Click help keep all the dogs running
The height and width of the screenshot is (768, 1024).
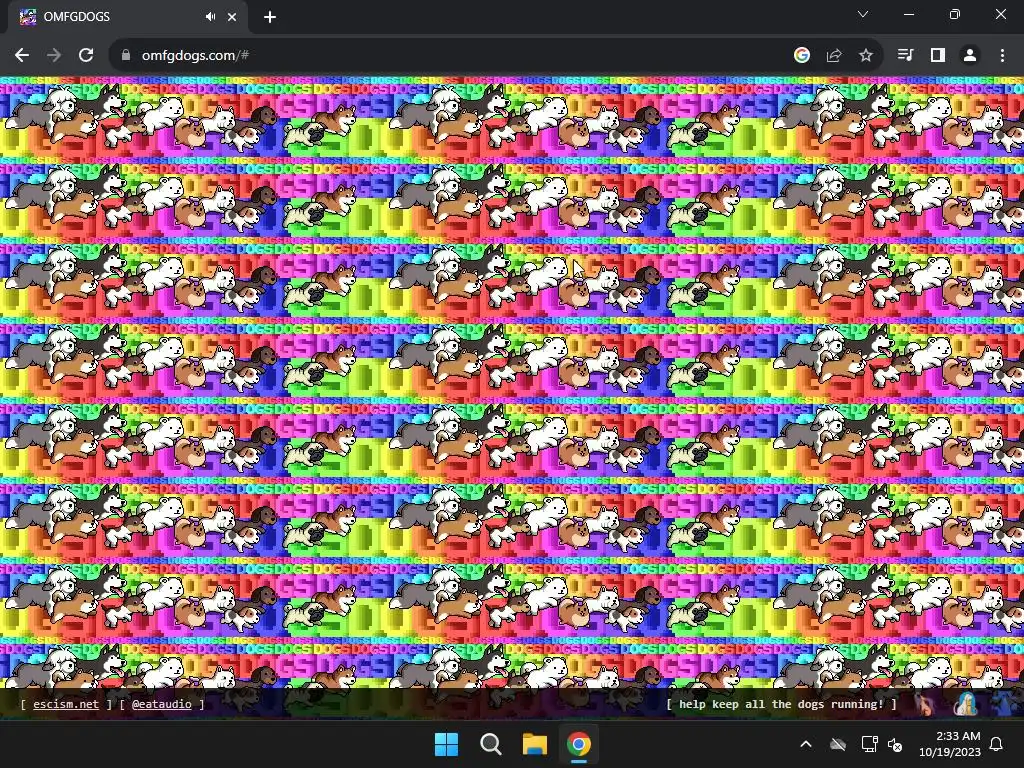tap(781, 704)
